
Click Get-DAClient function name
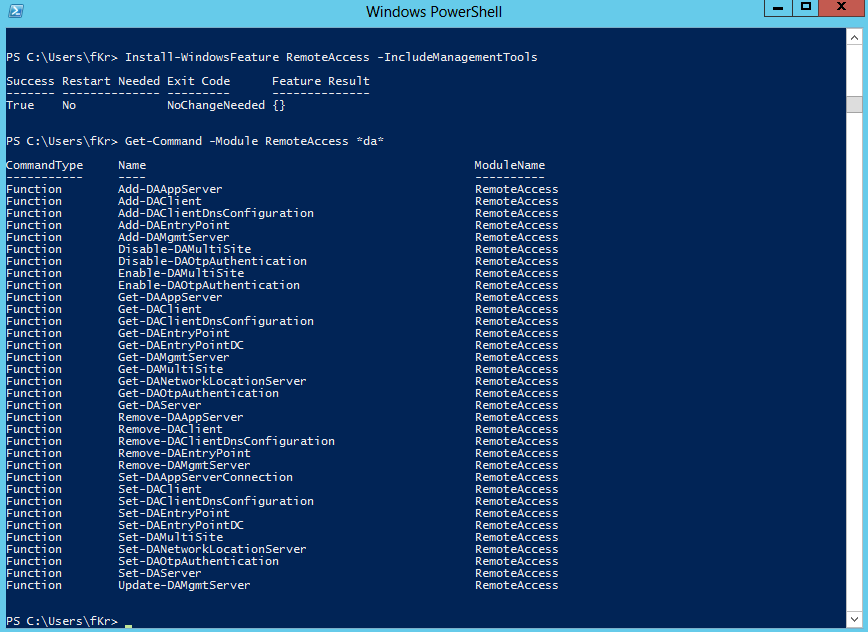tap(159, 309)
